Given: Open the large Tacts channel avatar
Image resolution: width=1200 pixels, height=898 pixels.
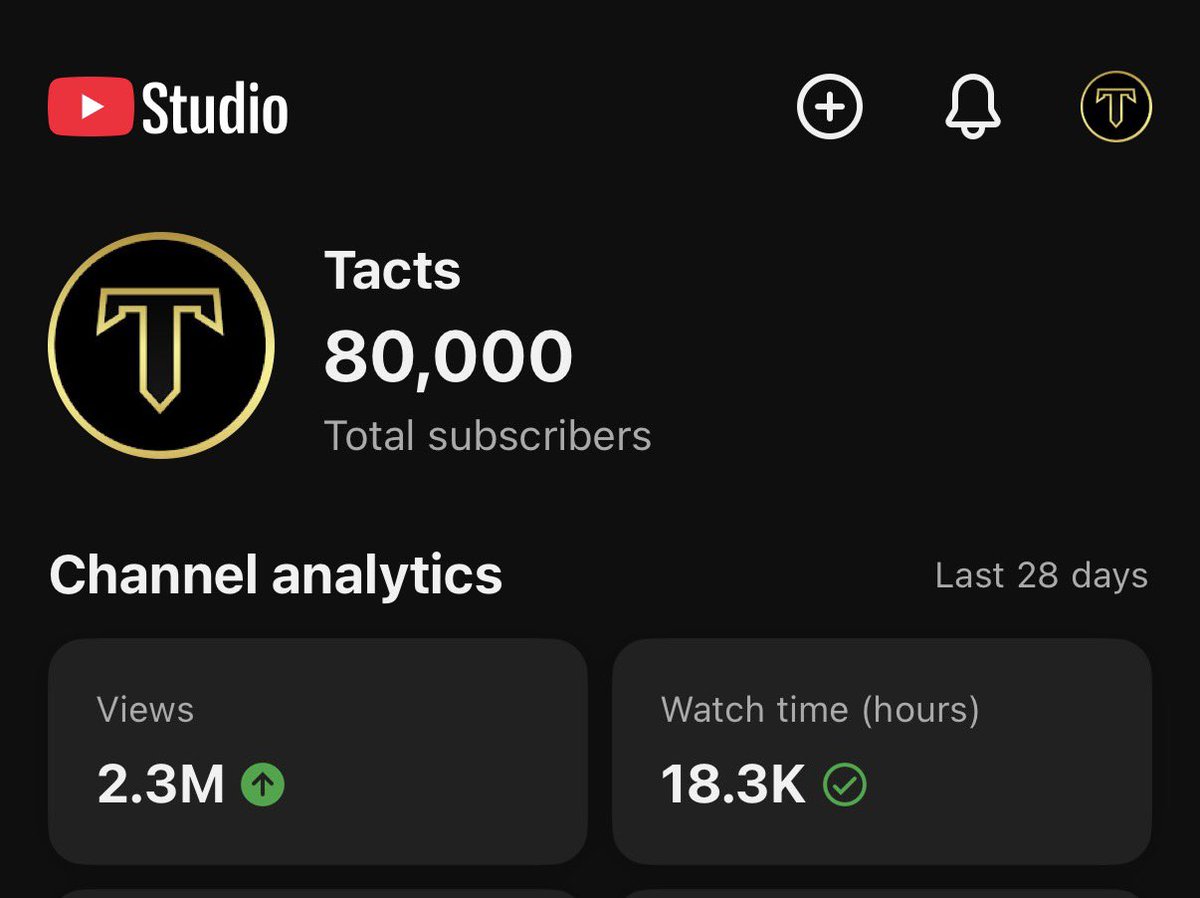Looking at the screenshot, I should tap(161, 345).
